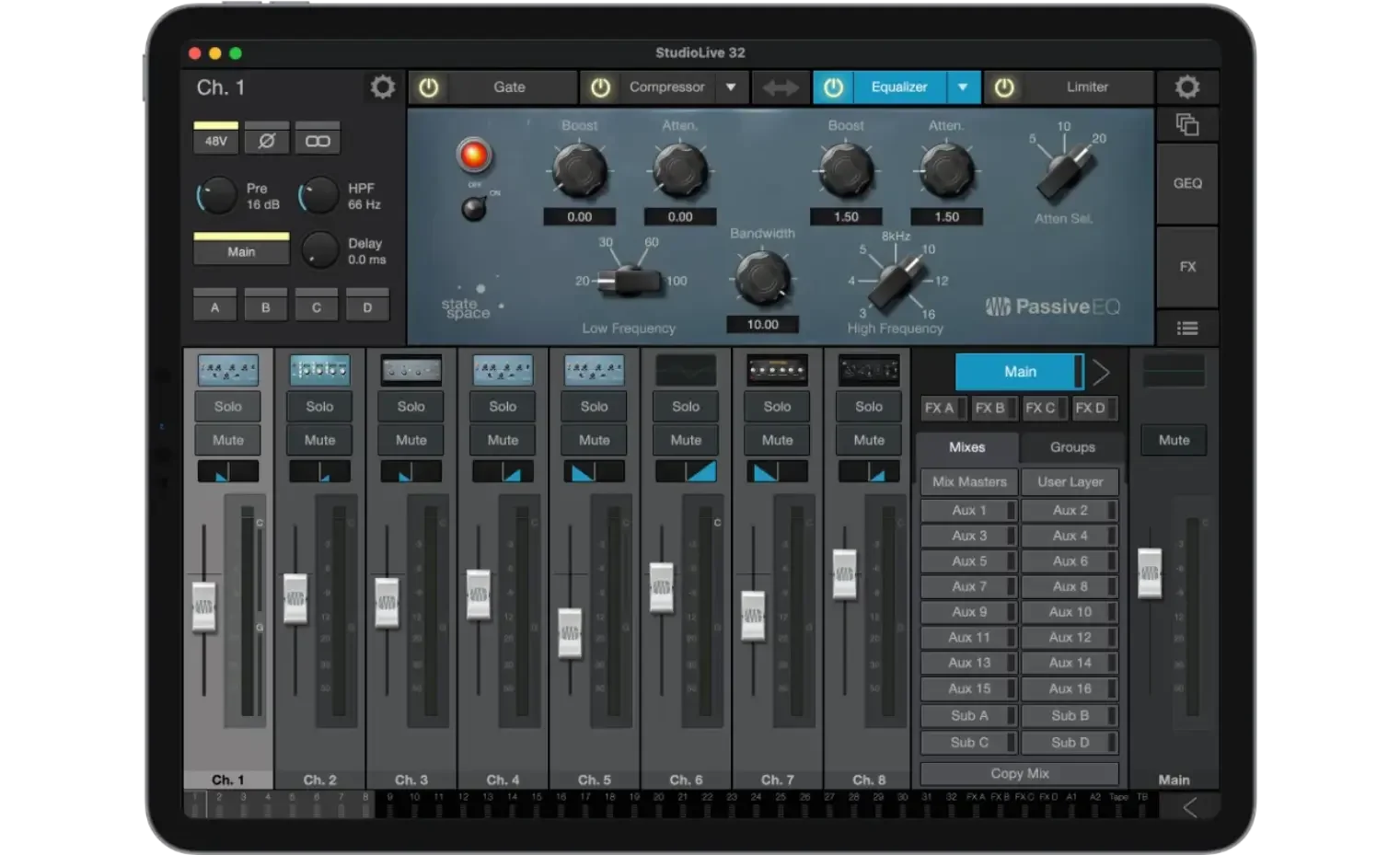
Task: Select Aux 10 mix
Action: tap(1070, 612)
